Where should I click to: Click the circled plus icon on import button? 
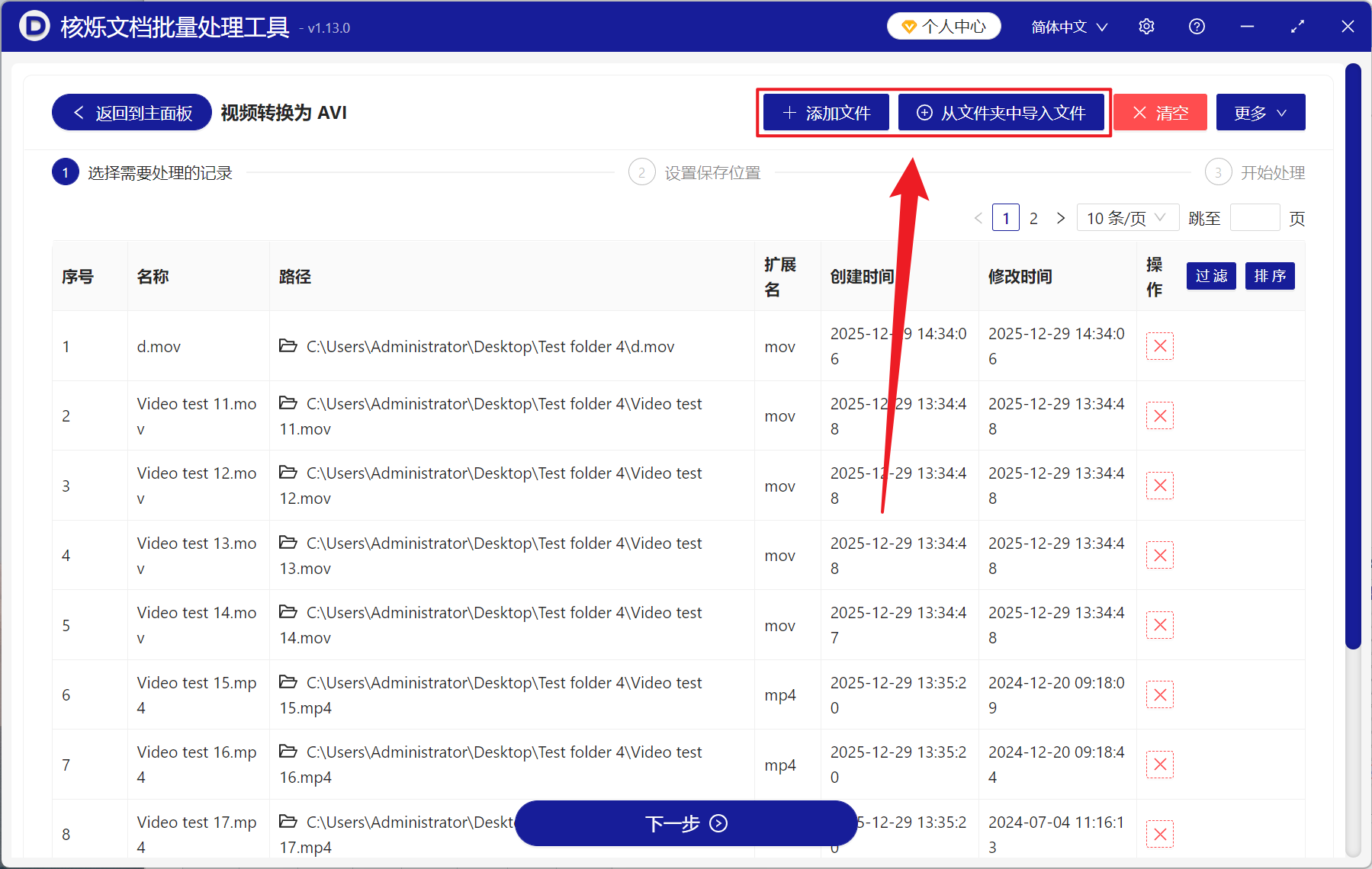coord(924,112)
